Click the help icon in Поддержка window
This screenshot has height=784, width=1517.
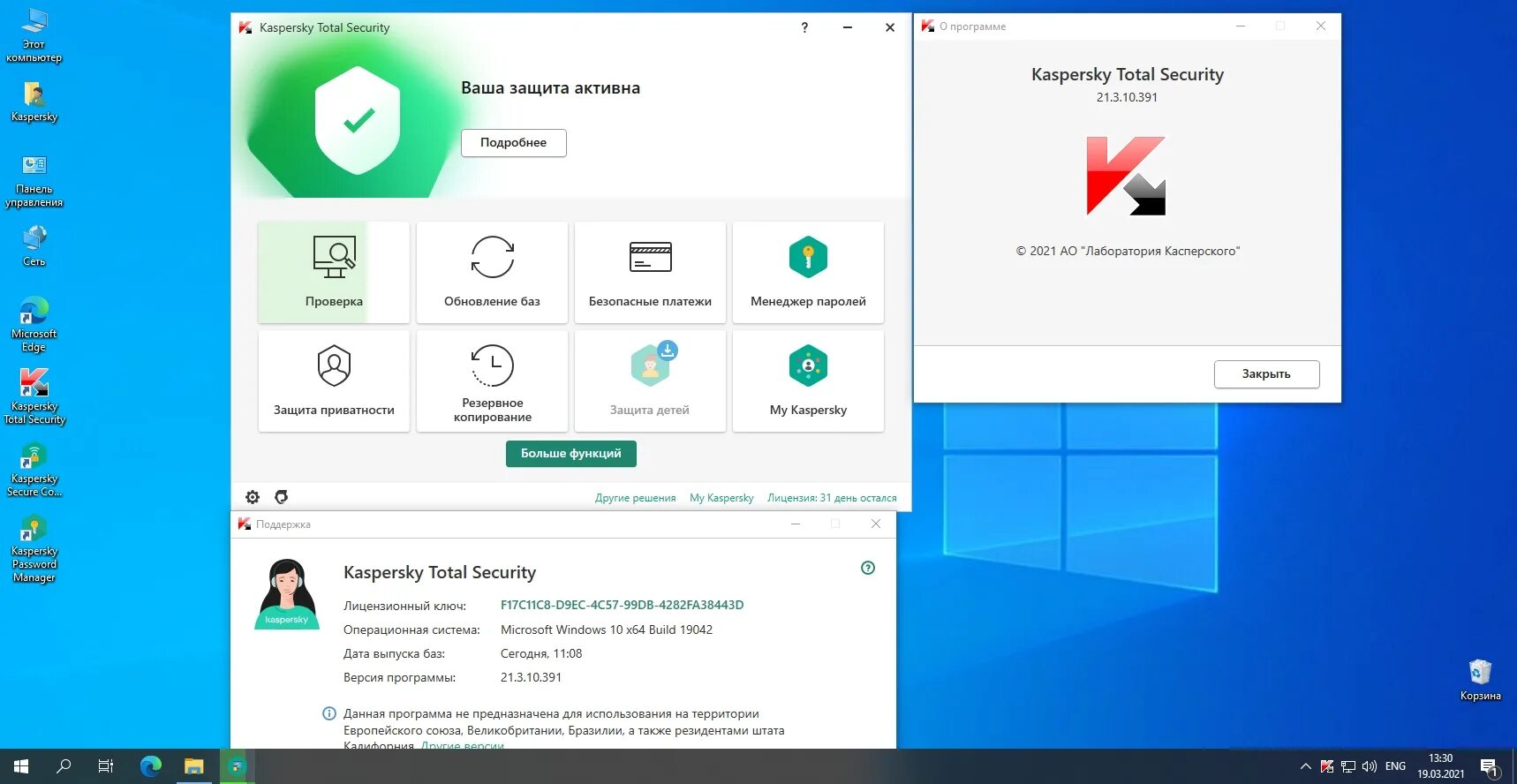coord(868,568)
